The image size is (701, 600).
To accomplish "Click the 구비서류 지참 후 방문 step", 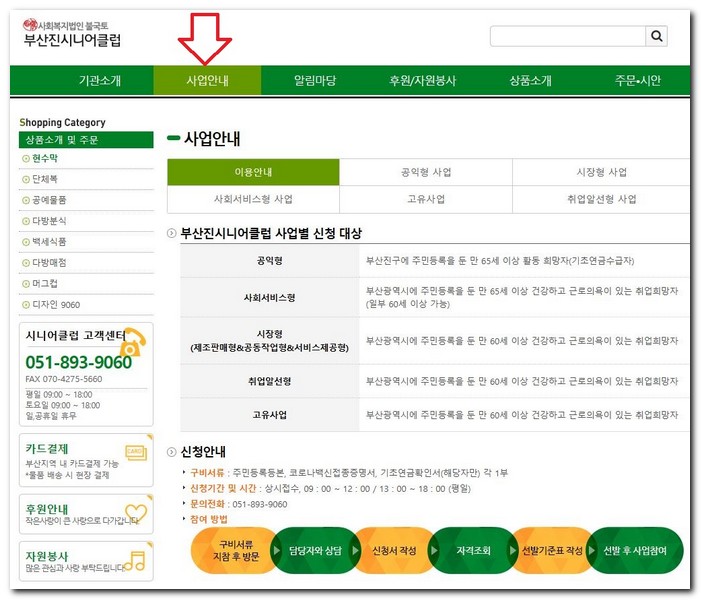I will coord(235,550).
